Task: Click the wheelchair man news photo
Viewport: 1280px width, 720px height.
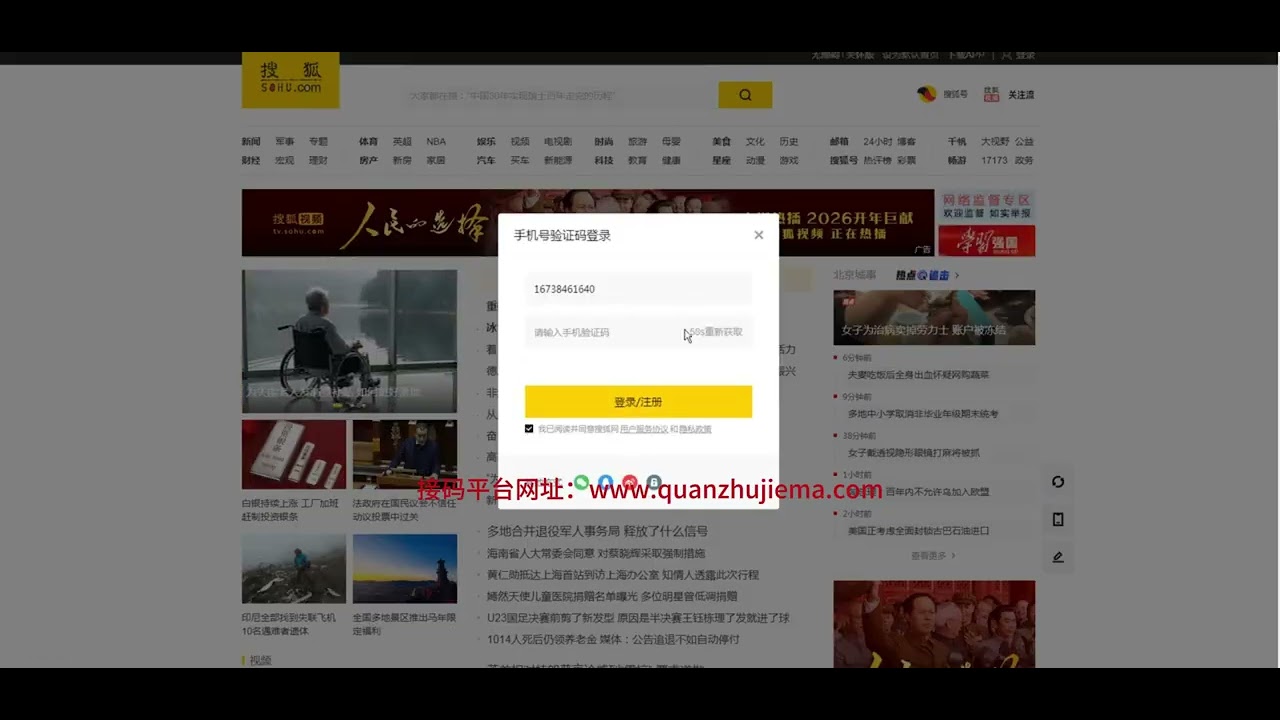Action: (349, 341)
